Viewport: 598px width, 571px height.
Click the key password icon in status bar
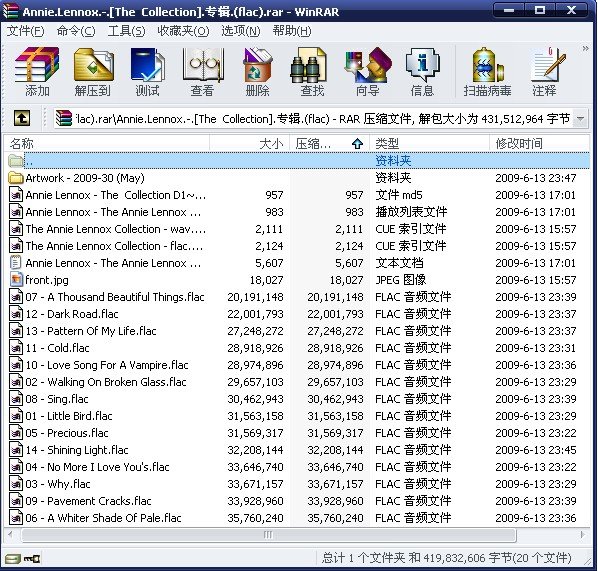point(32,559)
